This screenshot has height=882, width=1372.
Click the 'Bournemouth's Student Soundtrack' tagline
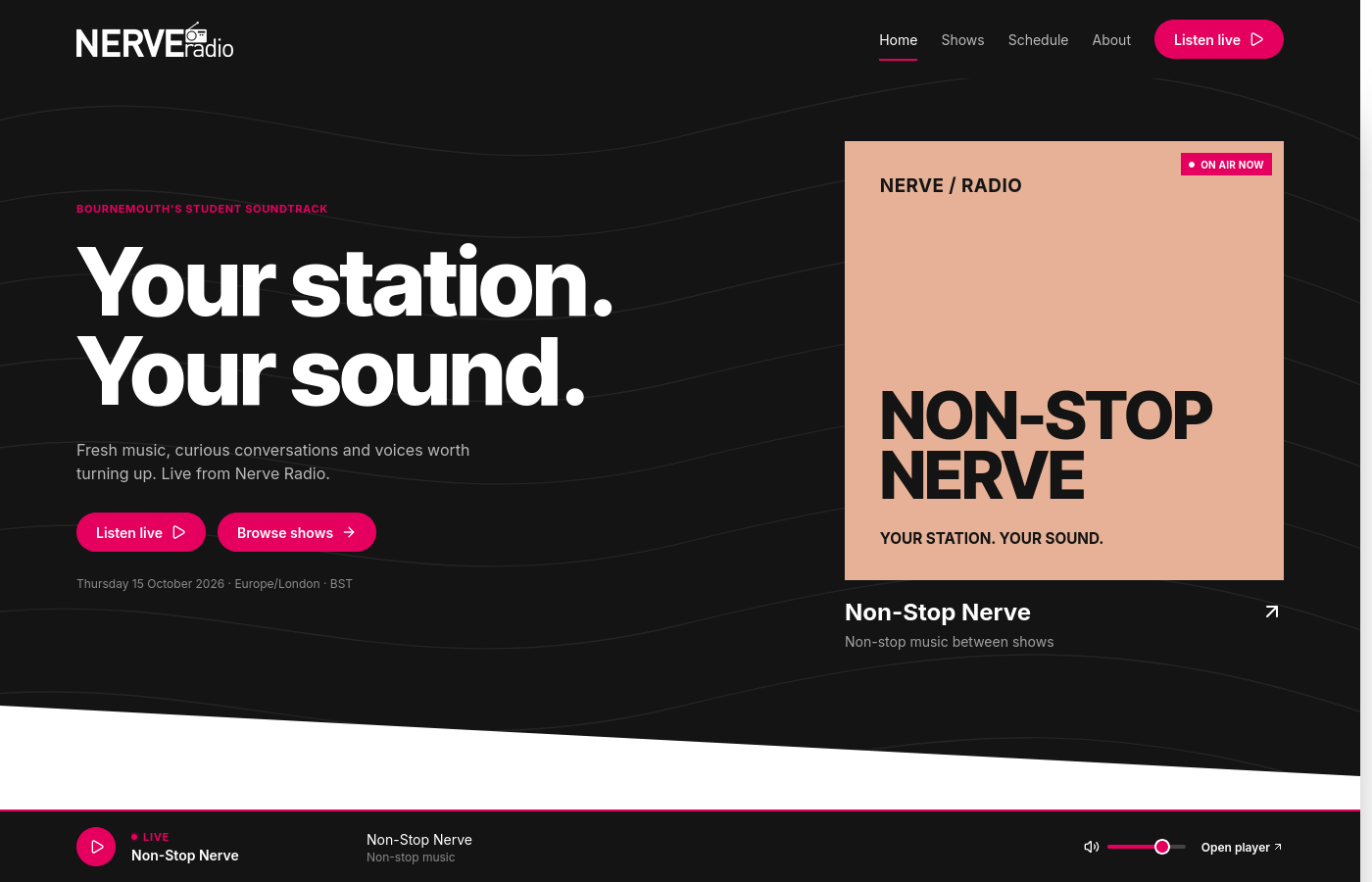click(202, 209)
